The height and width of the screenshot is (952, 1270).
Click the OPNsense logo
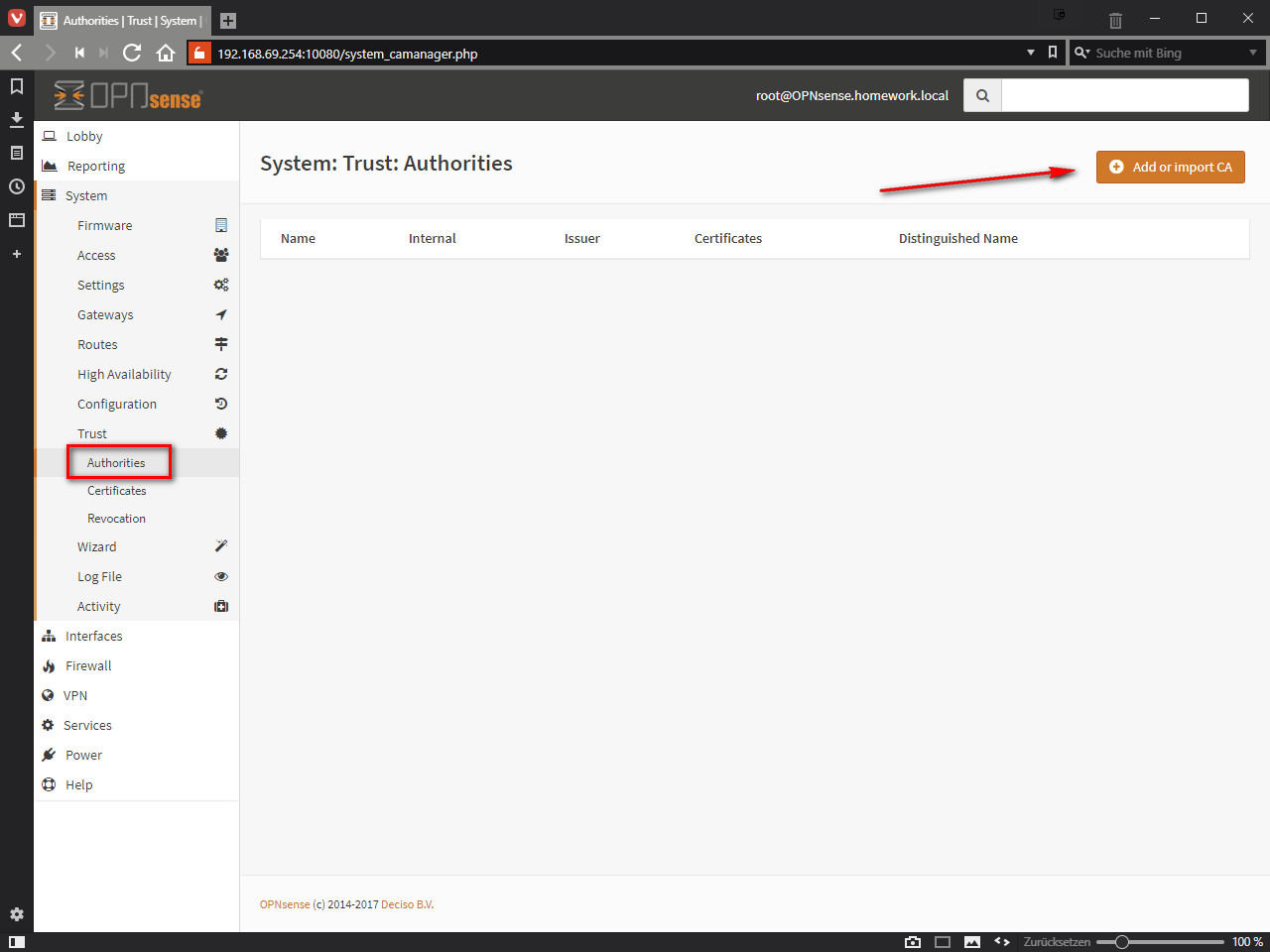pos(127,95)
